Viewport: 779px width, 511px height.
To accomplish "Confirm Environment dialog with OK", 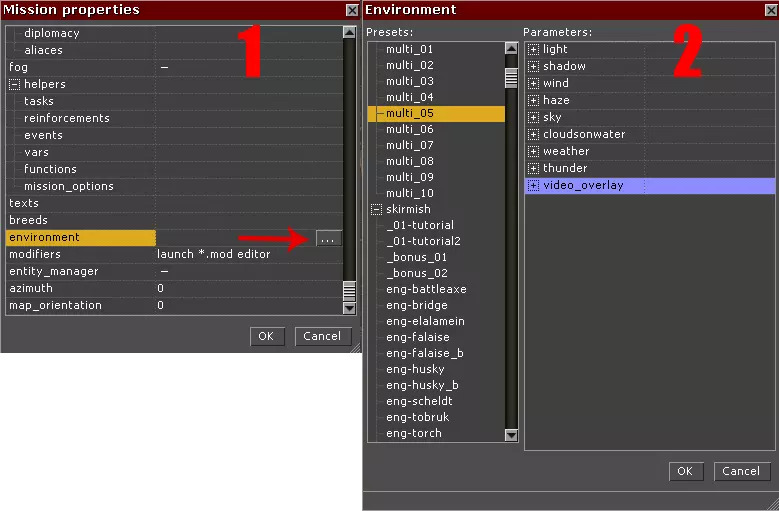I will (686, 471).
